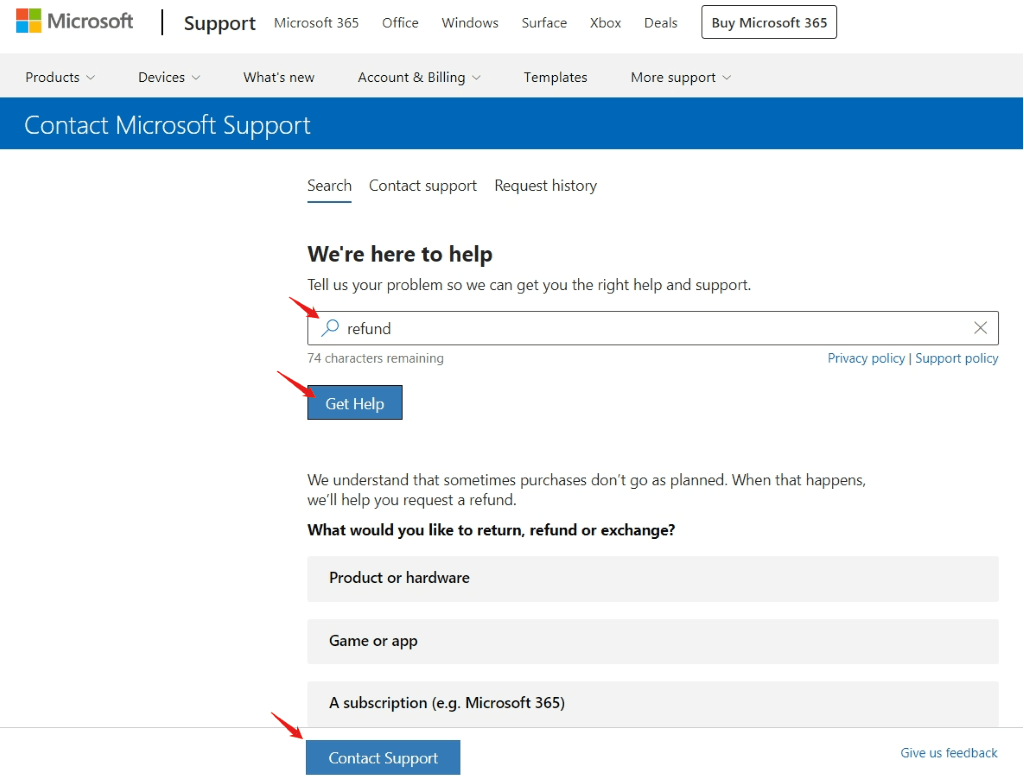Open the What's new page

[x=279, y=77]
